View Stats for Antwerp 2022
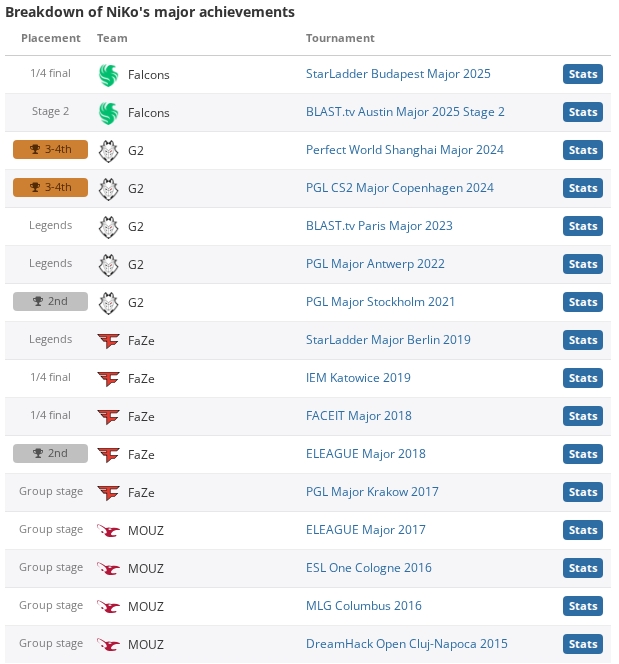 pos(583,264)
